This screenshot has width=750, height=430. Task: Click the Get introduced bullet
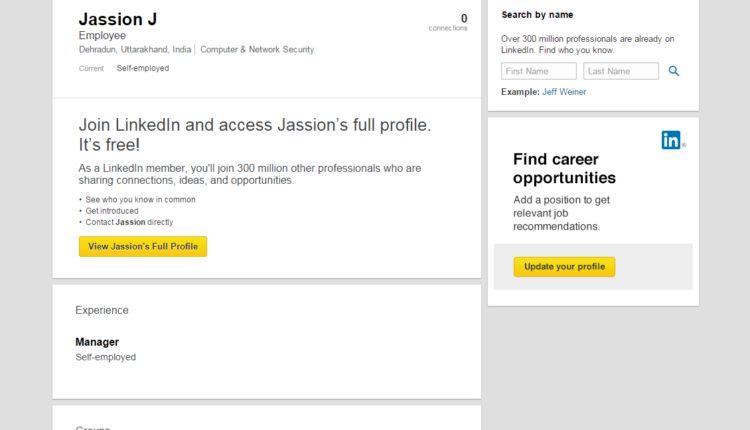click(112, 211)
